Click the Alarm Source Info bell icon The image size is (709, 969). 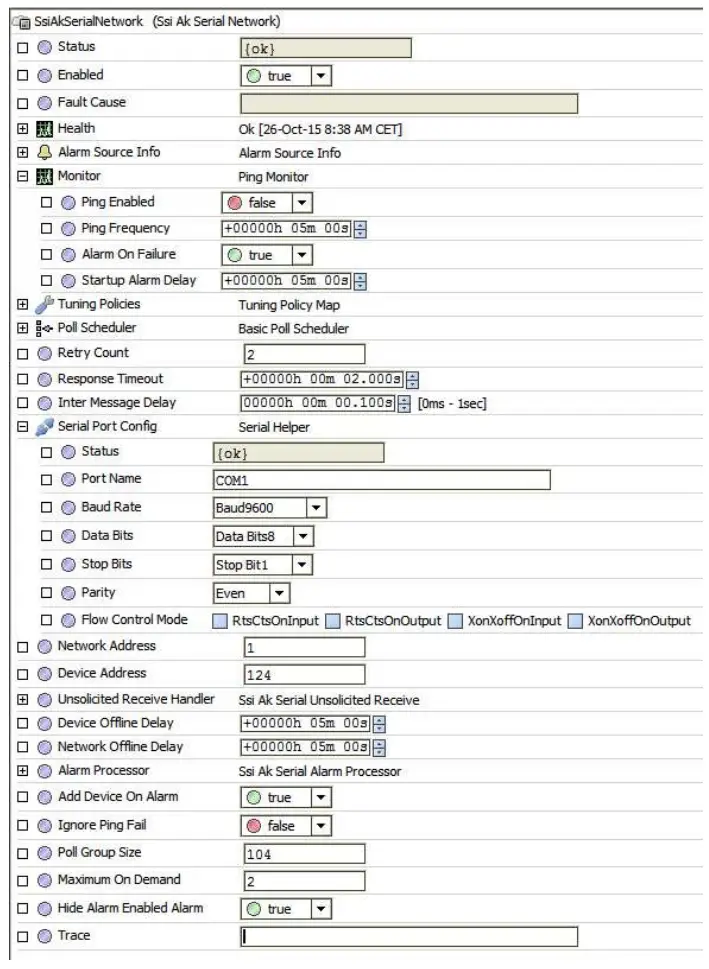click(x=46, y=151)
